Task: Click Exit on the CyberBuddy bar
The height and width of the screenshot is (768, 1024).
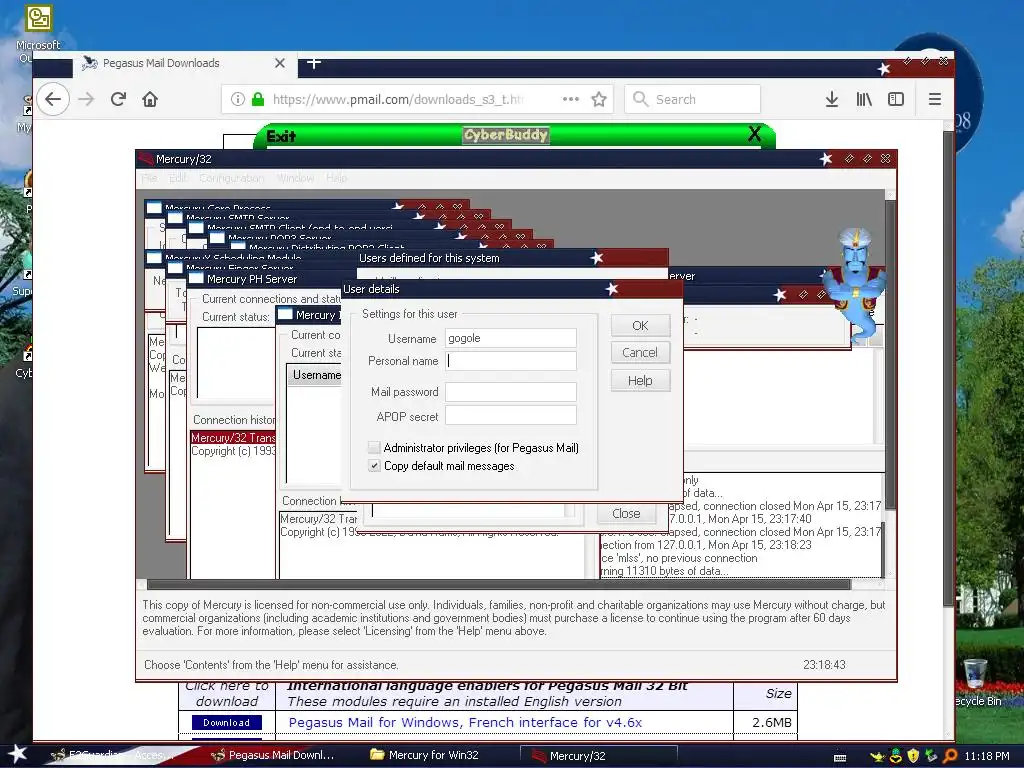Action: pyautogui.click(x=281, y=136)
